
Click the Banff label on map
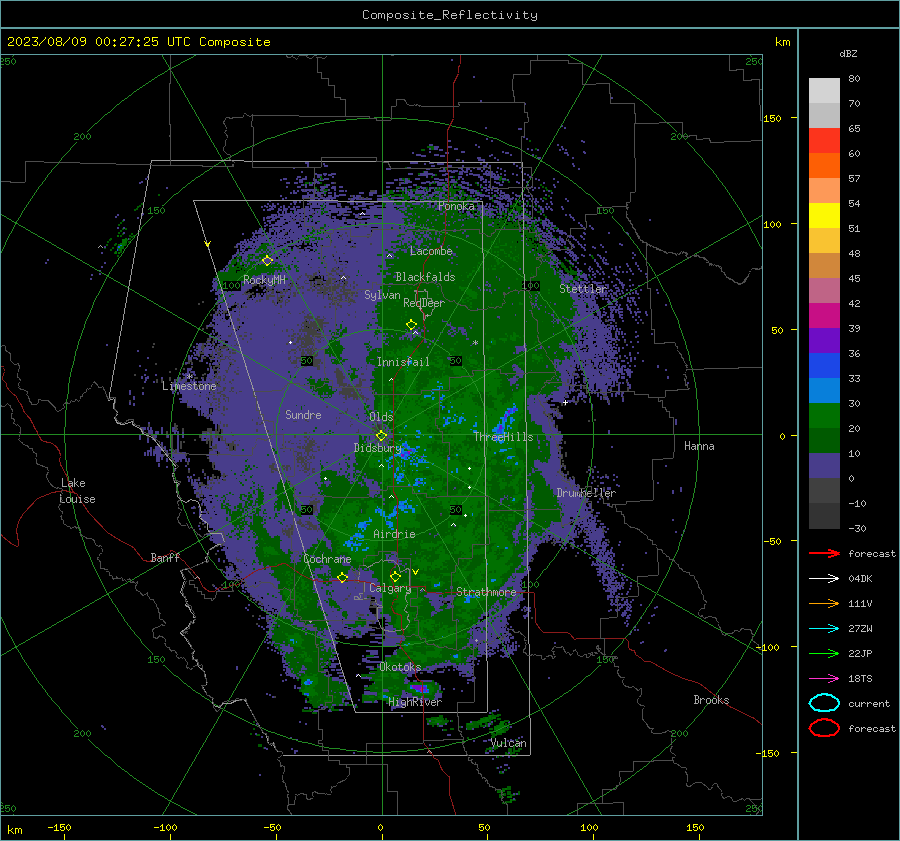pyautogui.click(x=165, y=557)
